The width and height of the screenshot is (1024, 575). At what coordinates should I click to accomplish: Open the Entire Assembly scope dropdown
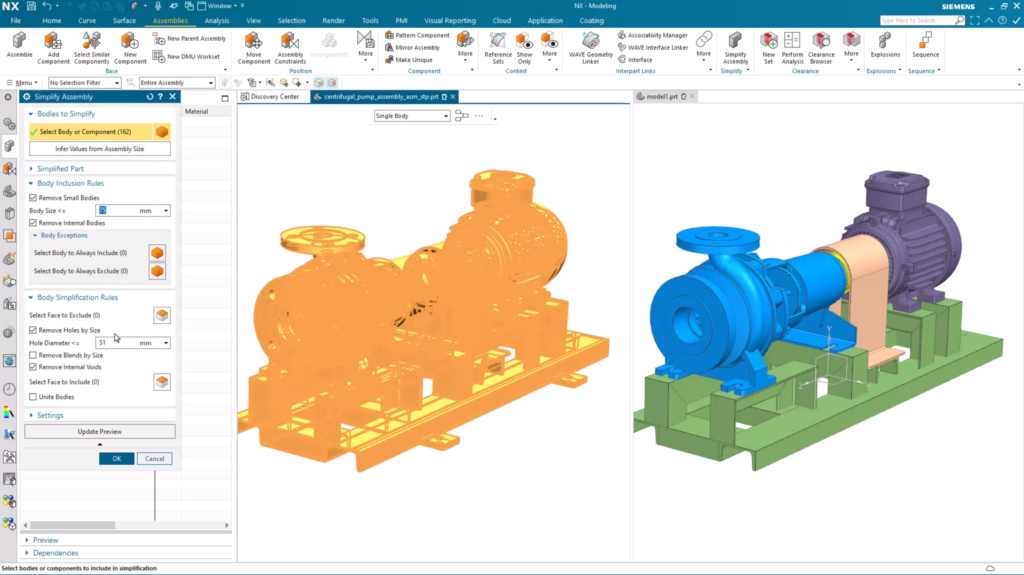[175, 83]
